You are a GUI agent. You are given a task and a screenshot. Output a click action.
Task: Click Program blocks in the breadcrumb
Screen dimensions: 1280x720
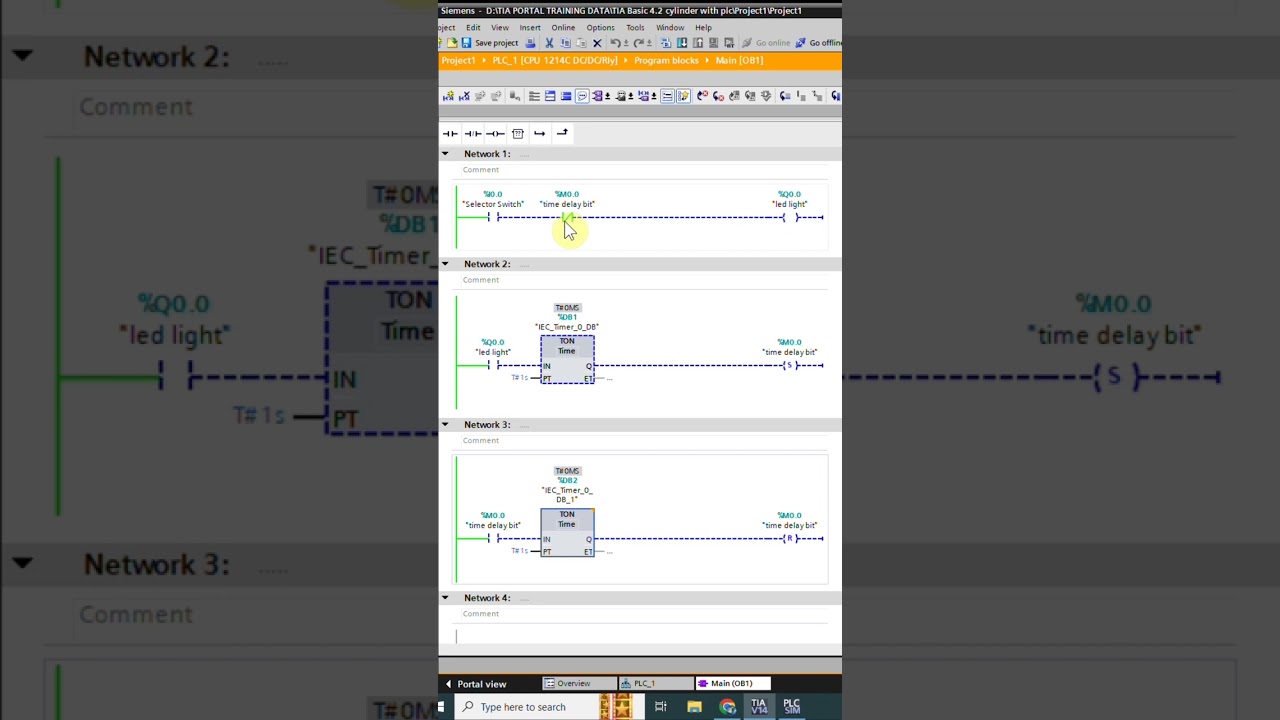coord(666,60)
